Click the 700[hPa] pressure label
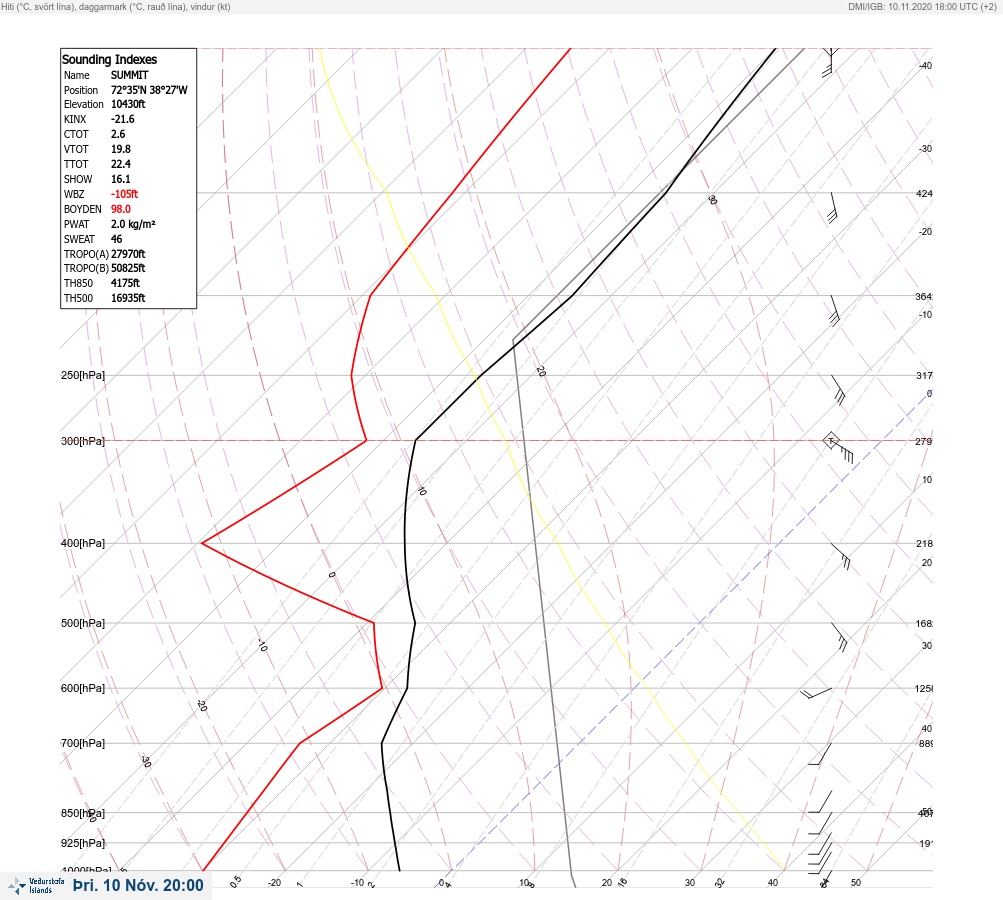Image resolution: width=1003 pixels, height=900 pixels. (83, 743)
